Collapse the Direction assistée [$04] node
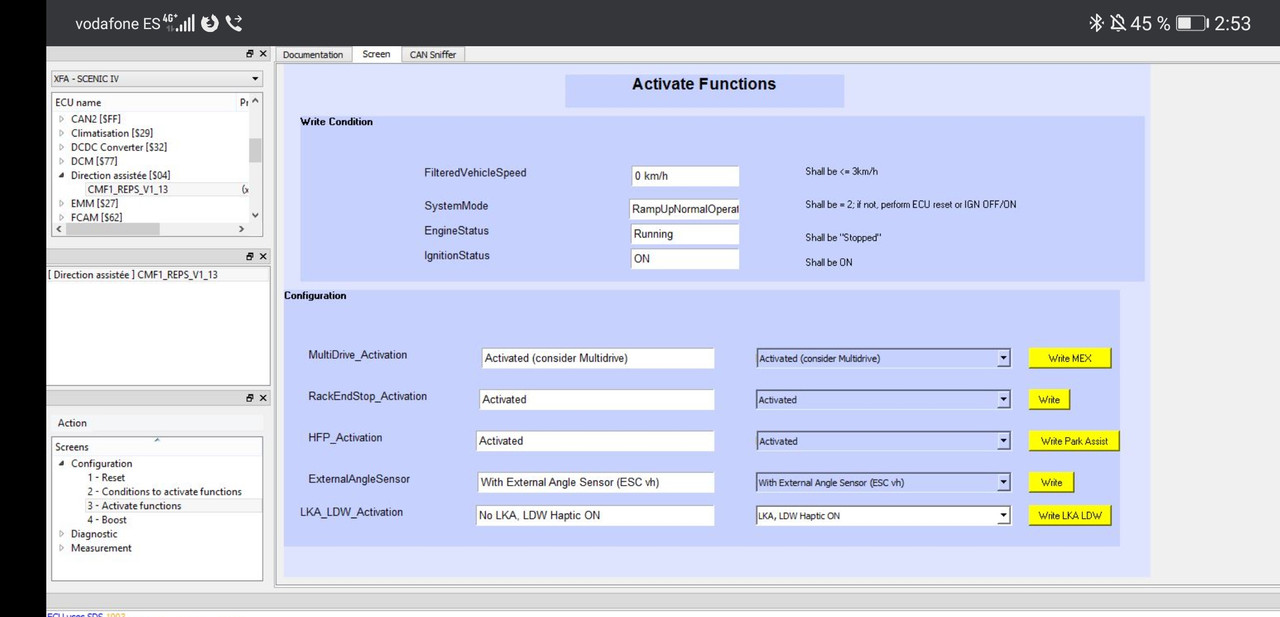This screenshot has height=617, width=1280. pyautogui.click(x=62, y=175)
